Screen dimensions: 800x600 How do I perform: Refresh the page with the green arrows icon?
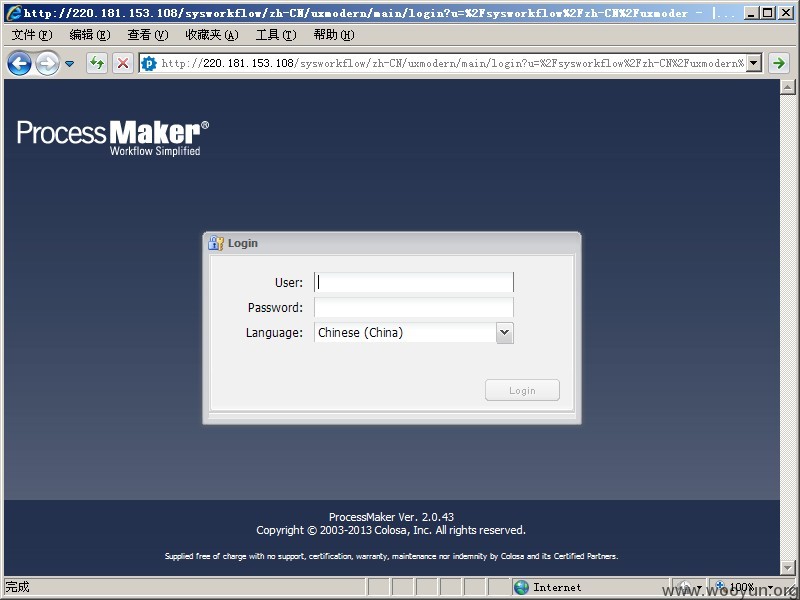tap(97, 63)
